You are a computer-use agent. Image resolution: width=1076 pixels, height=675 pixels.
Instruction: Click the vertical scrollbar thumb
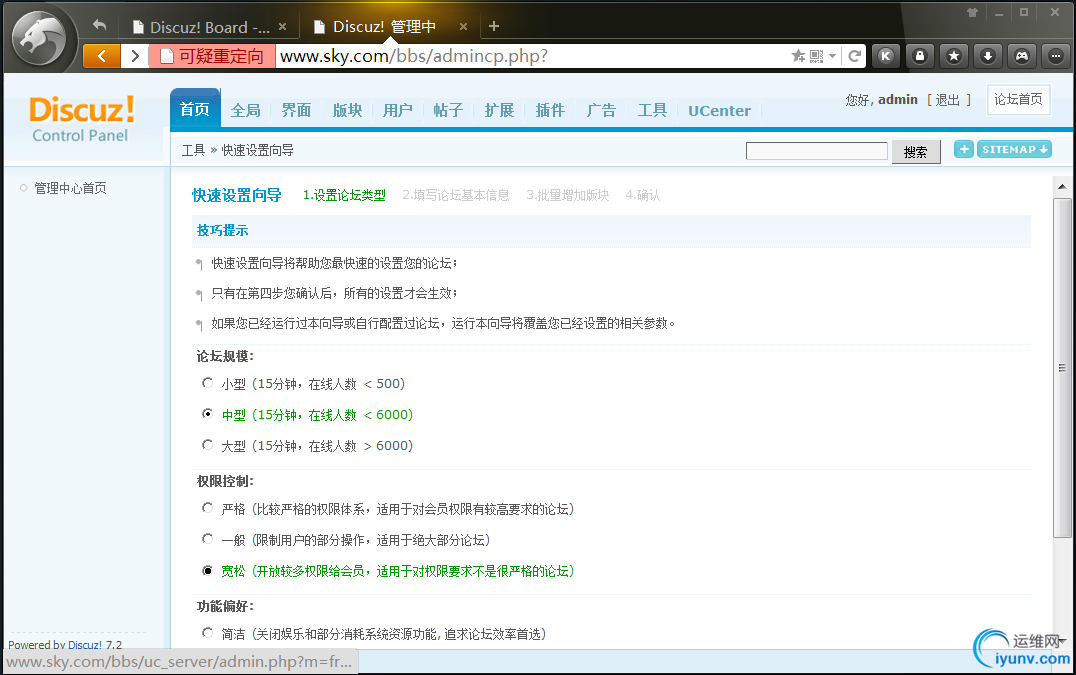1062,368
